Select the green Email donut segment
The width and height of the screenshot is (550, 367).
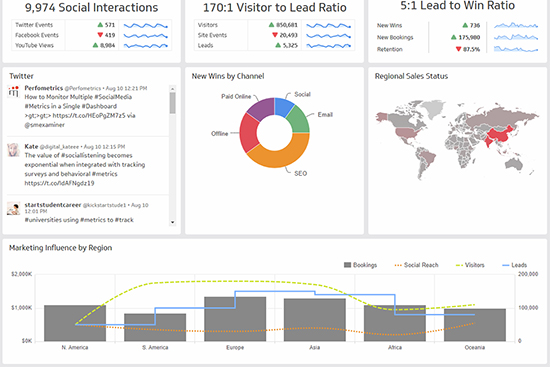[299, 121]
